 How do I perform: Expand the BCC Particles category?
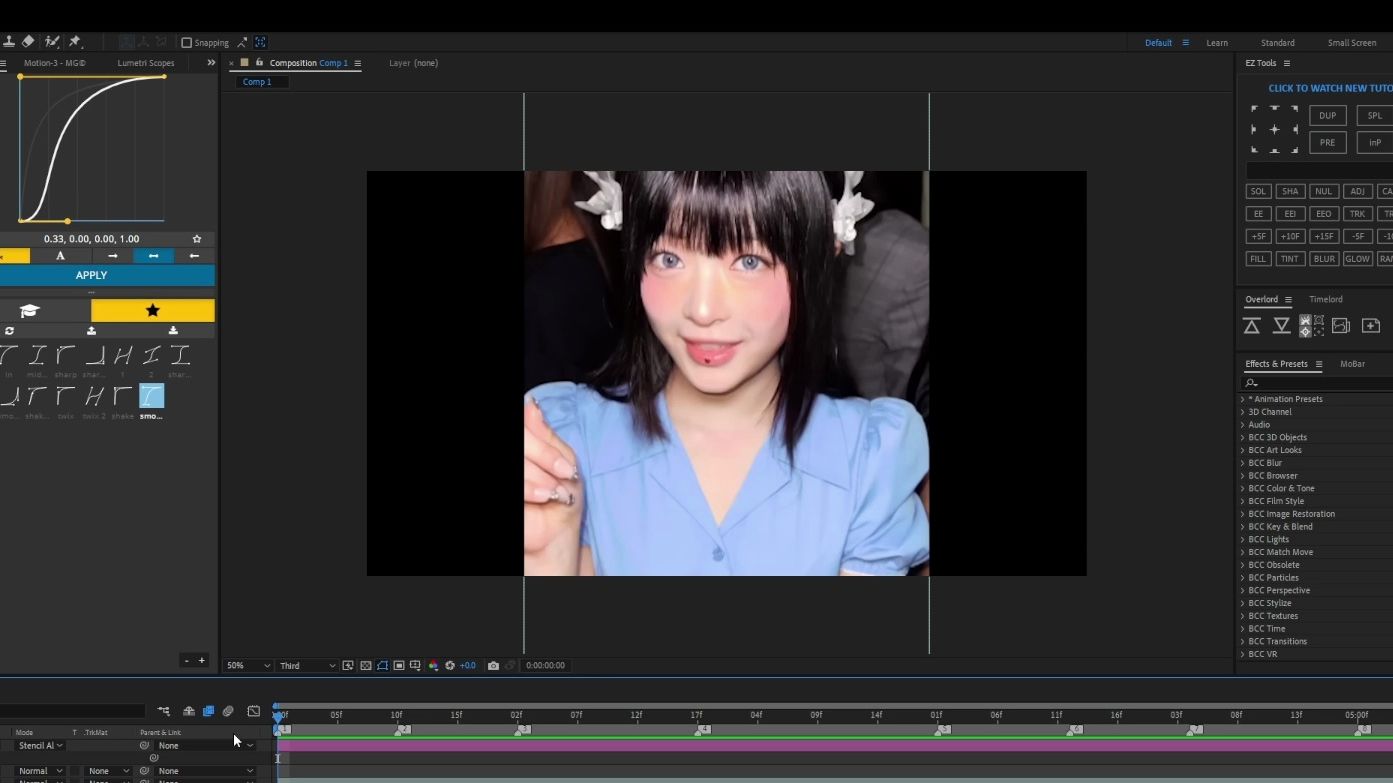click(1243, 578)
